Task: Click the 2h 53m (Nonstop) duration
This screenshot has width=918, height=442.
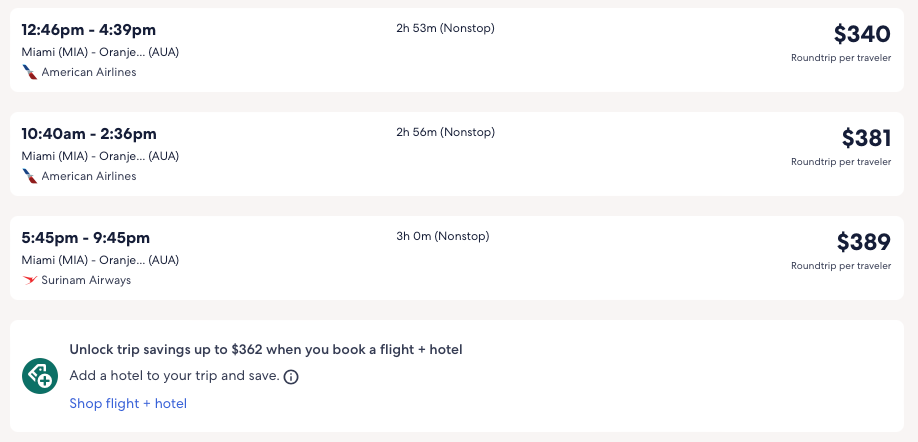Action: click(x=445, y=28)
